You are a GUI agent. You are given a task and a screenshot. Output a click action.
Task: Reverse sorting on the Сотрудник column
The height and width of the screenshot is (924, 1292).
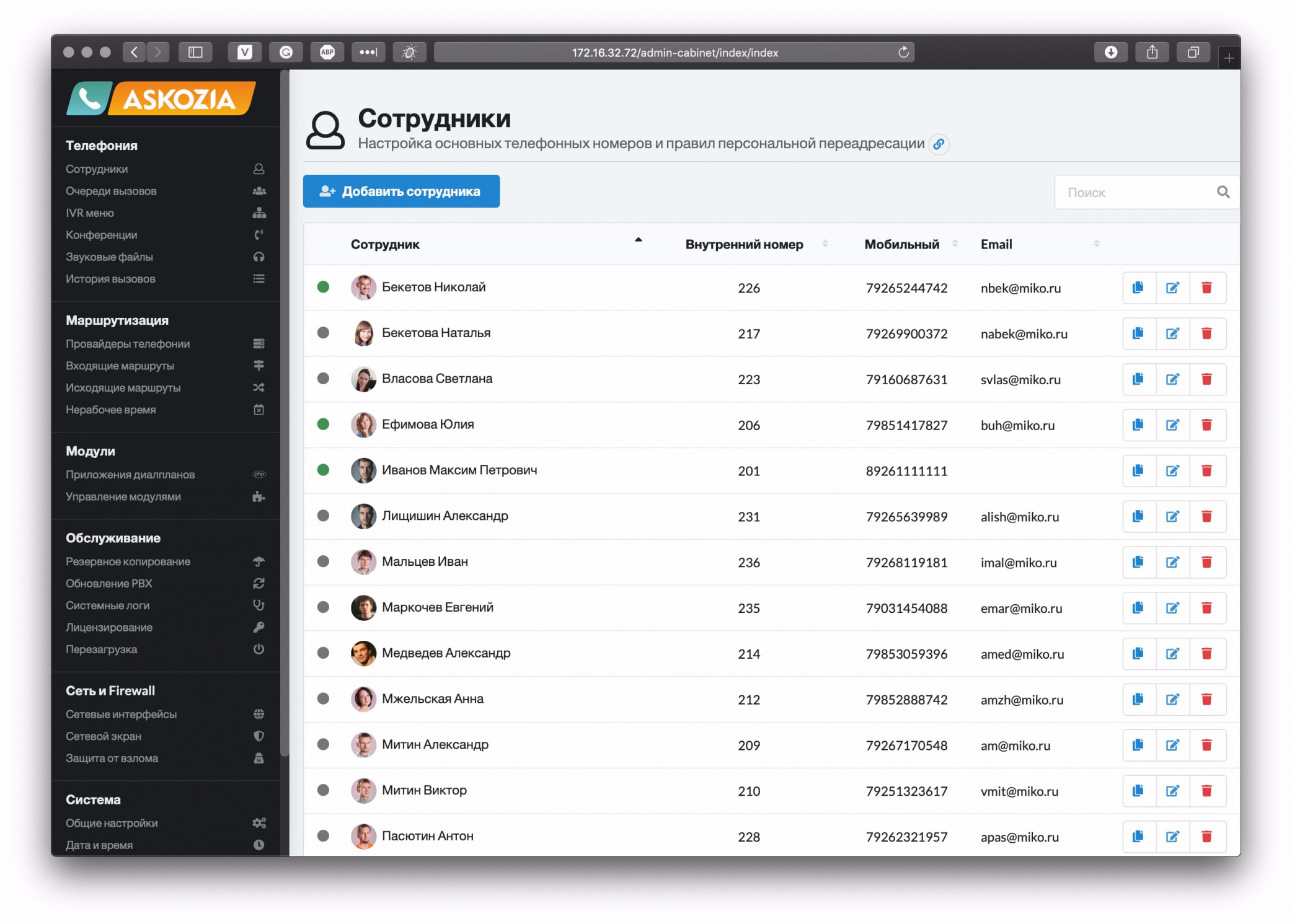pos(638,240)
